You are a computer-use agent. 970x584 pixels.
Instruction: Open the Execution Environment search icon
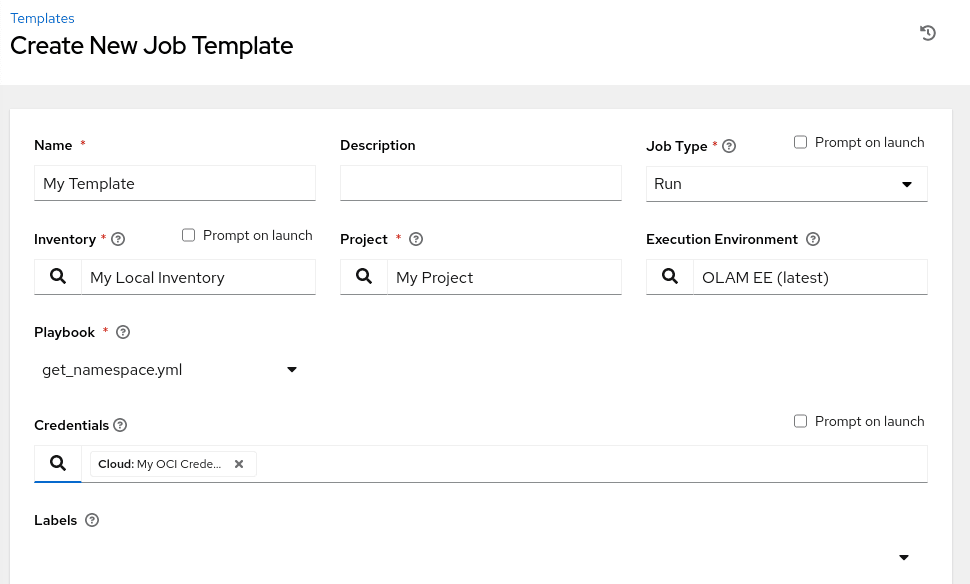pos(670,277)
